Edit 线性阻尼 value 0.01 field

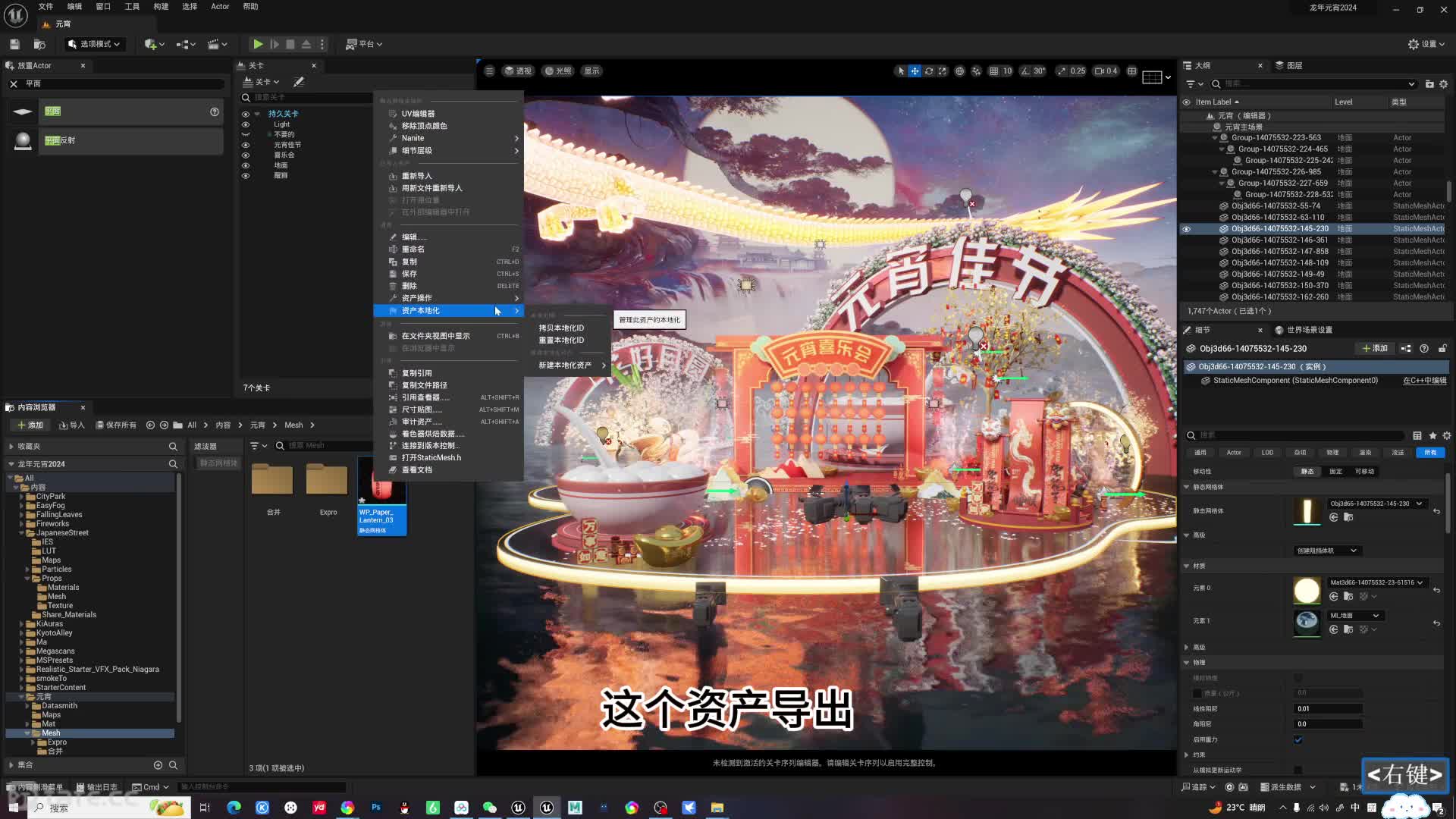pos(1328,709)
